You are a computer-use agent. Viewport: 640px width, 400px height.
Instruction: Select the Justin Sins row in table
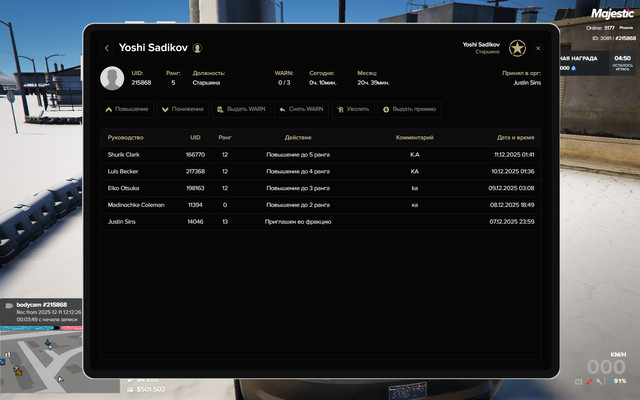(320, 222)
